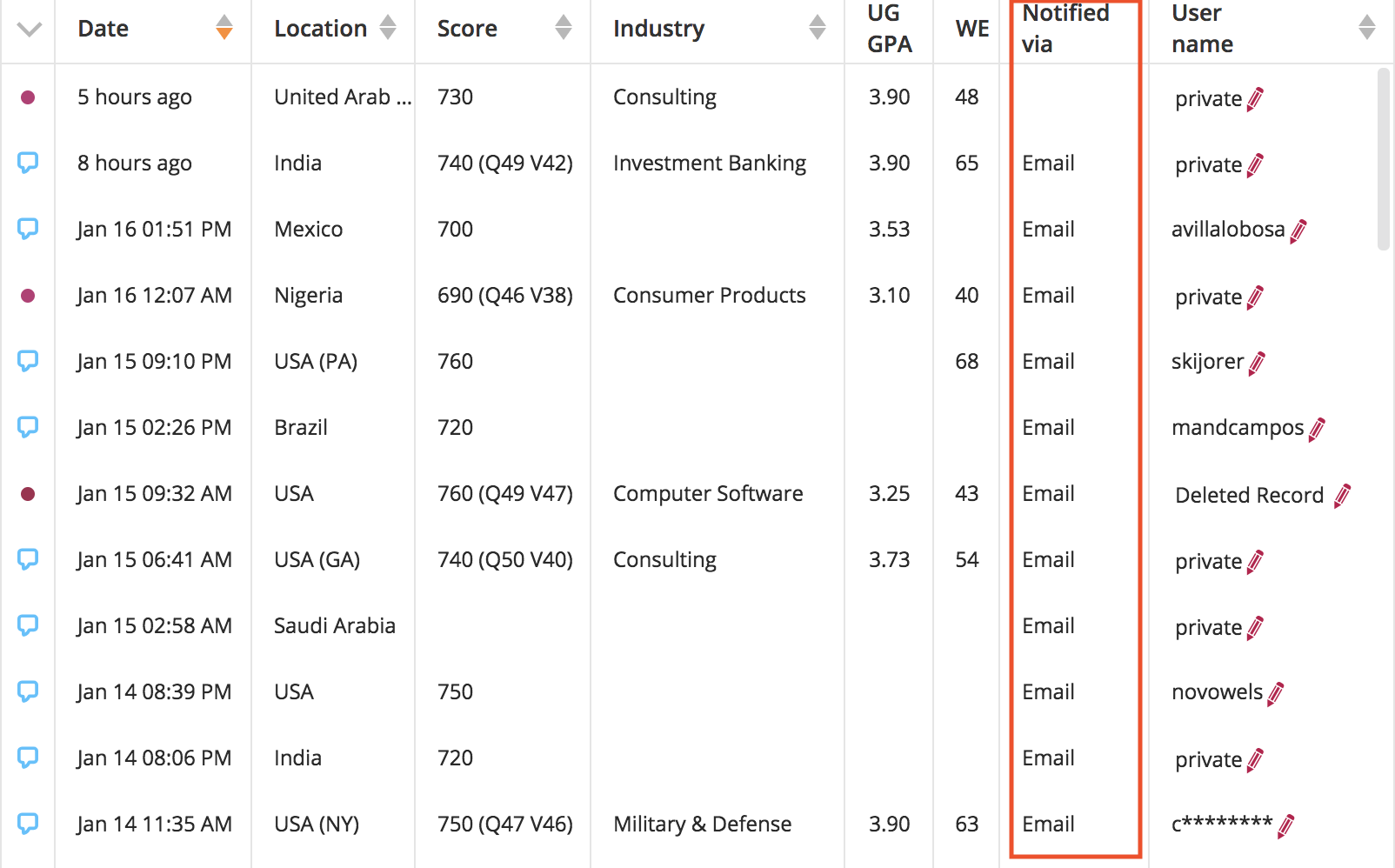Click the pencil icon by Deleted Record
This screenshot has width=1395, height=868.
(1342, 496)
